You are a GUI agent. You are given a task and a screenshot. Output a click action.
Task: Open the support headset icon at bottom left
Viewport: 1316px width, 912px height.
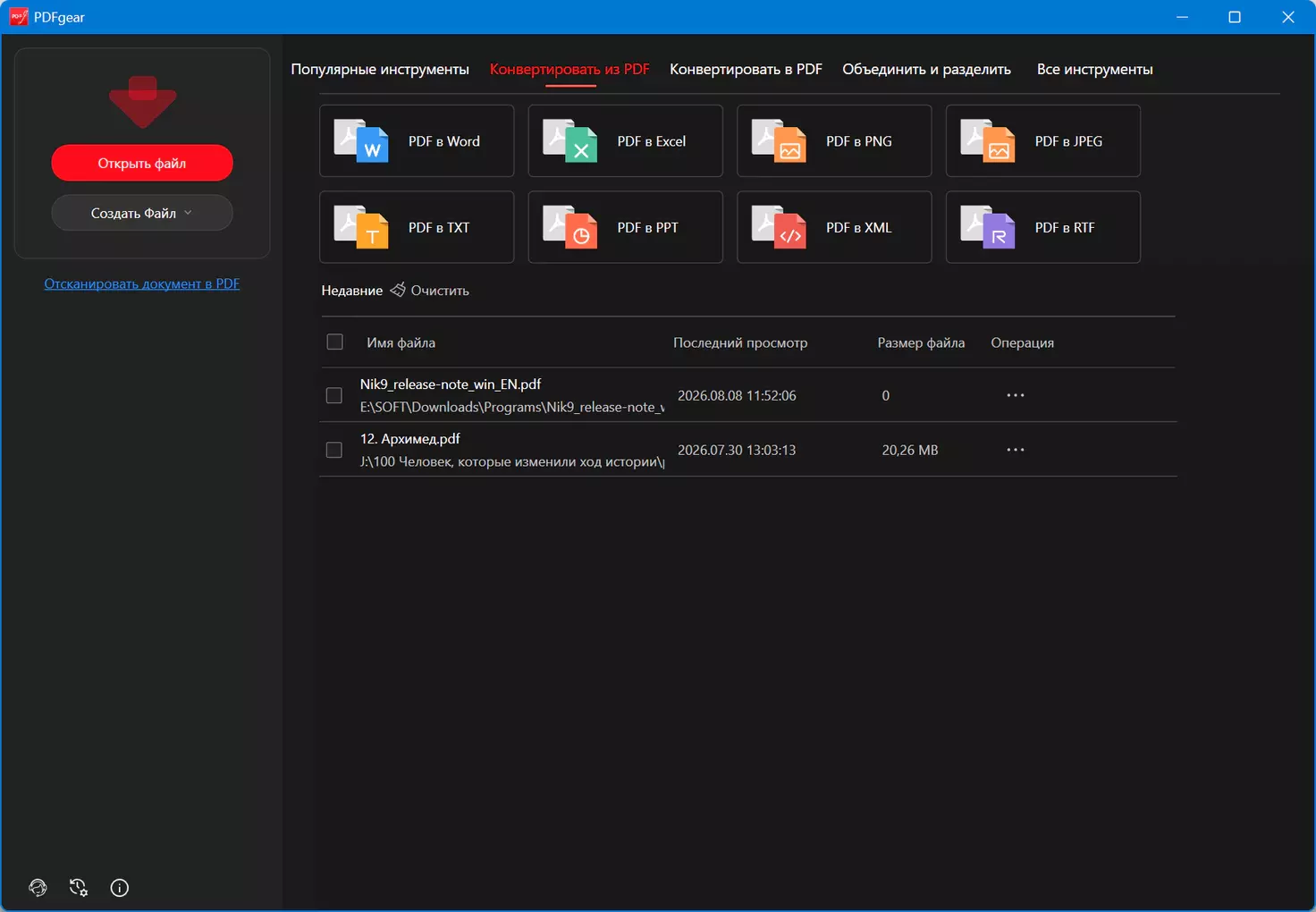click(38, 887)
